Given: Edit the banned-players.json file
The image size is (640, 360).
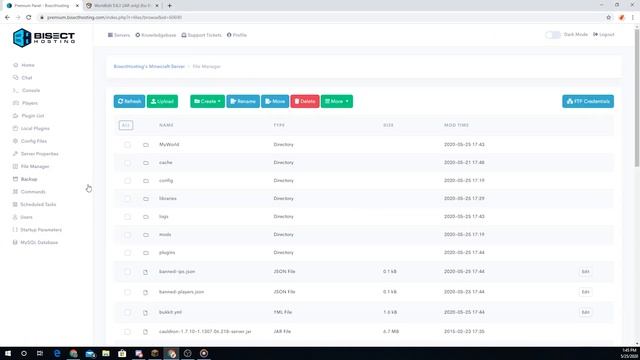Looking at the screenshot, I should tap(585, 292).
